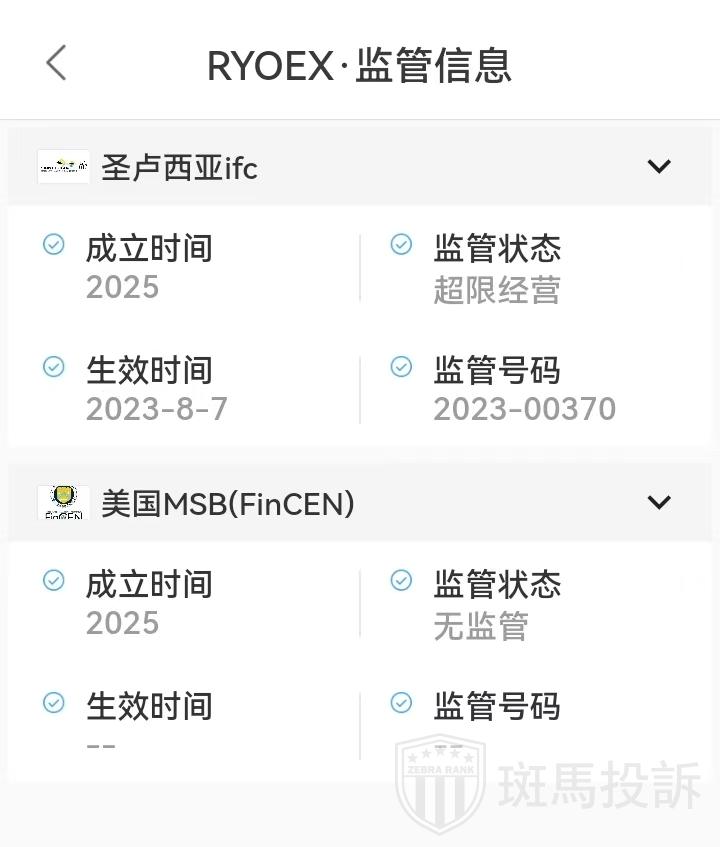Image resolution: width=720 pixels, height=847 pixels.
Task: Click check icon beside 监管号码 2023-00370
Action: pos(401,367)
